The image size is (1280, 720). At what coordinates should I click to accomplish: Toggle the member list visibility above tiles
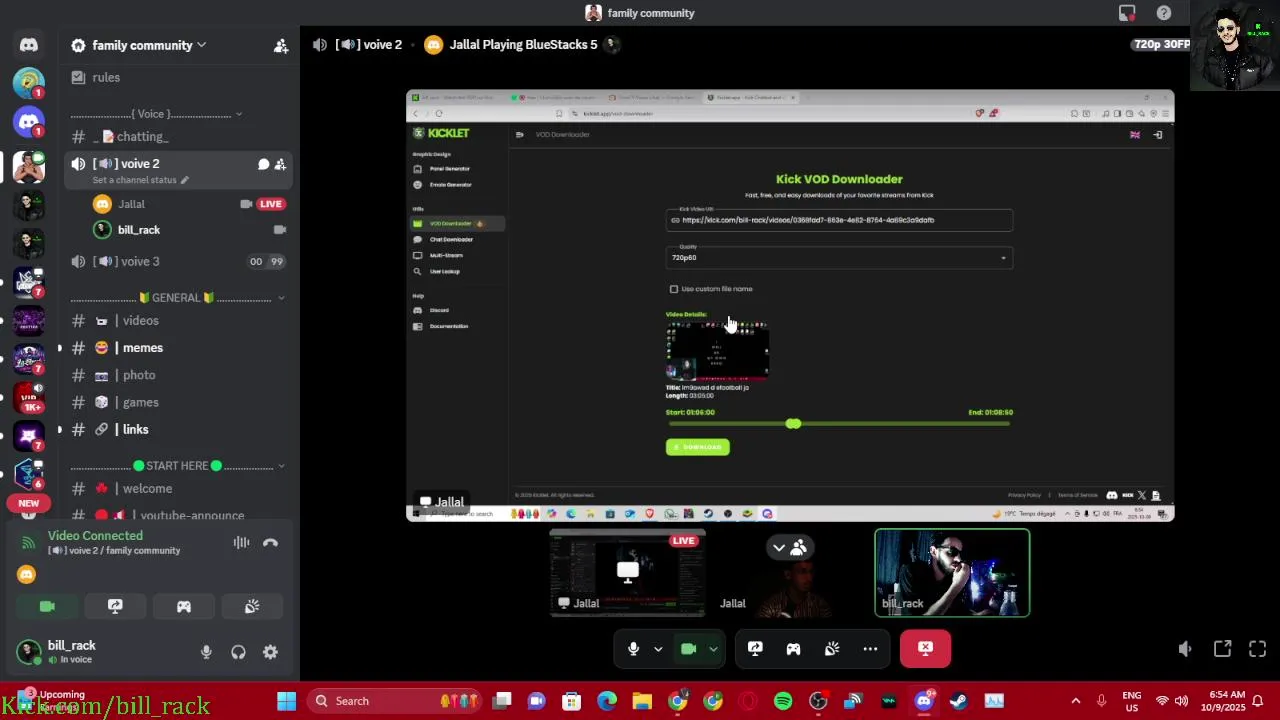pos(789,547)
